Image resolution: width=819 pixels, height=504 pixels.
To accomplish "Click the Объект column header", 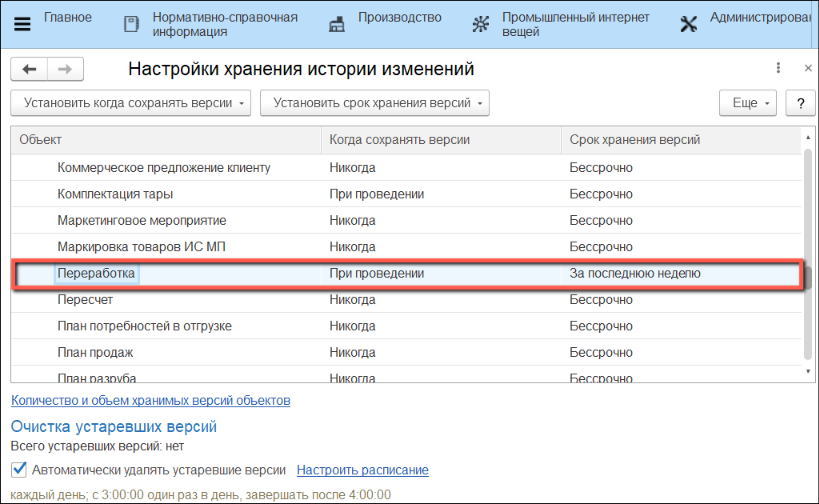I will [x=165, y=141].
